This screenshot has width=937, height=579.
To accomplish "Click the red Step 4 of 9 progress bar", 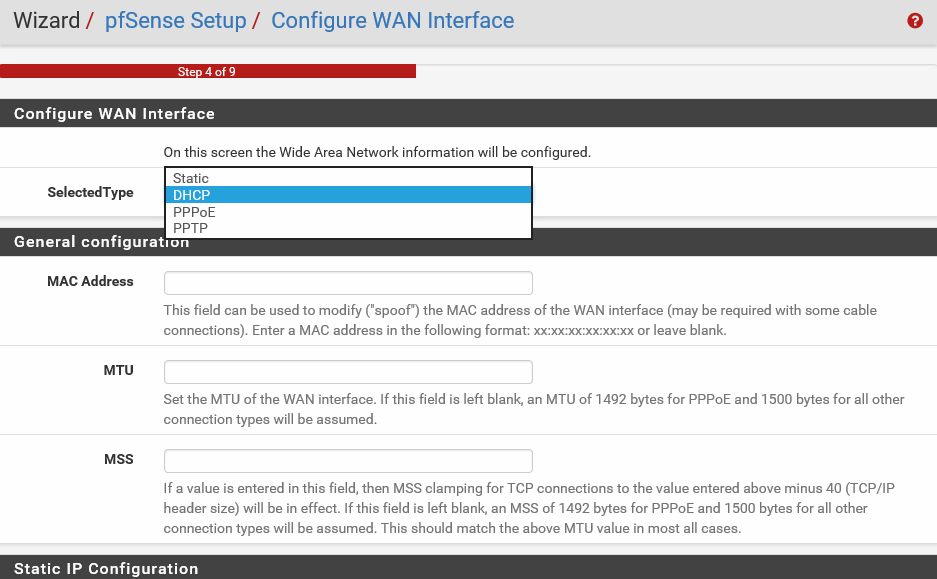I will point(207,71).
